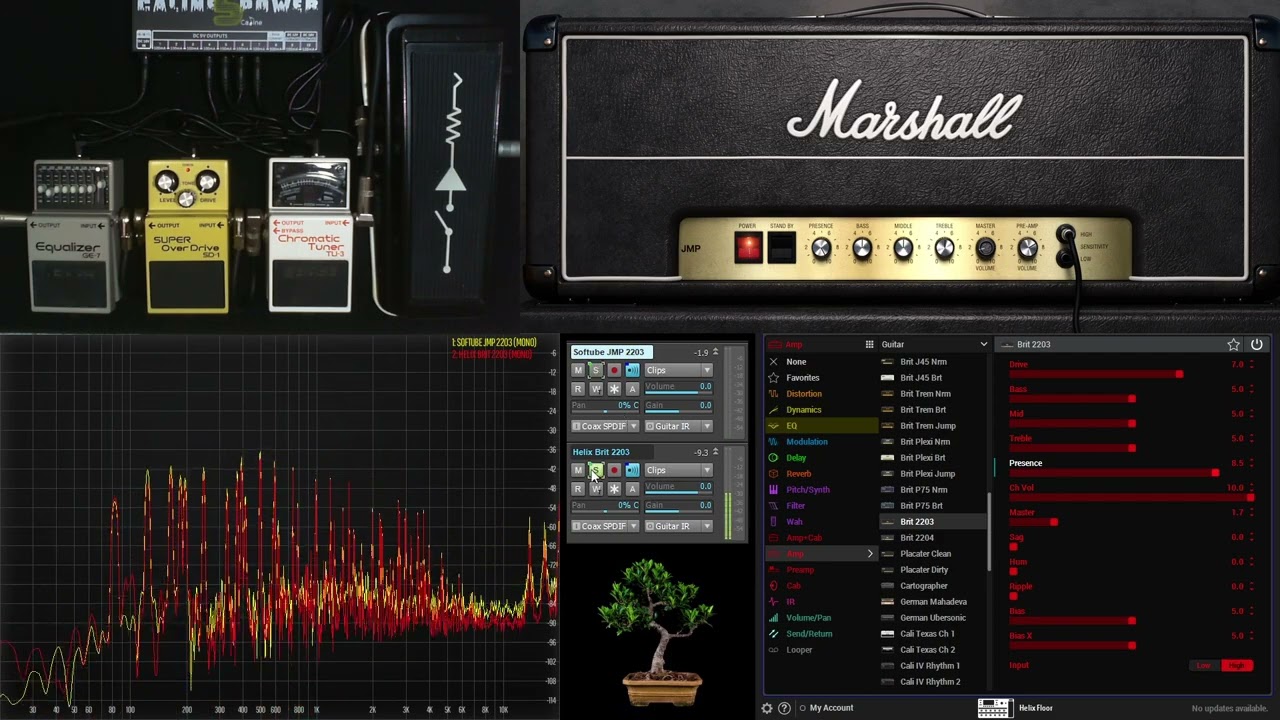Open Guitar IR output dropdown on Helix track
The width and height of the screenshot is (1280, 720).
(678, 526)
